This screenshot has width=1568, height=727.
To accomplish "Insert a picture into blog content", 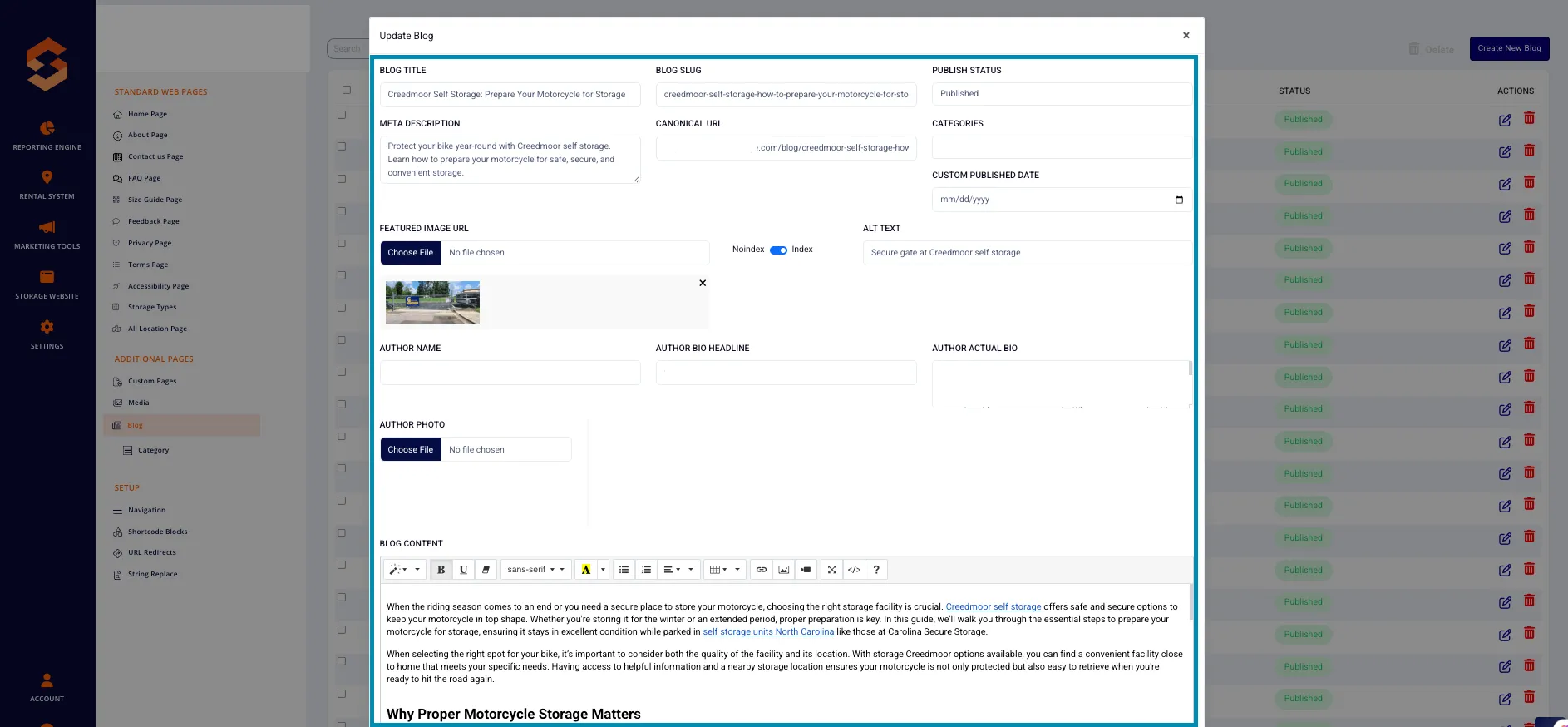I will [783, 570].
